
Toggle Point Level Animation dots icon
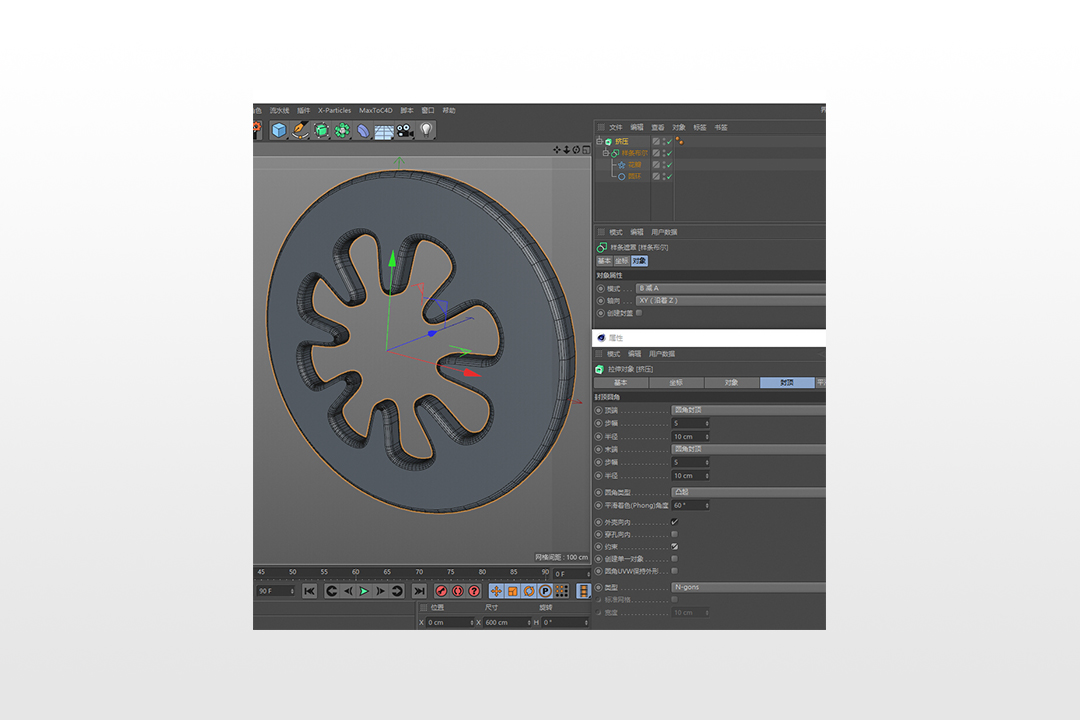pyautogui.click(x=562, y=591)
